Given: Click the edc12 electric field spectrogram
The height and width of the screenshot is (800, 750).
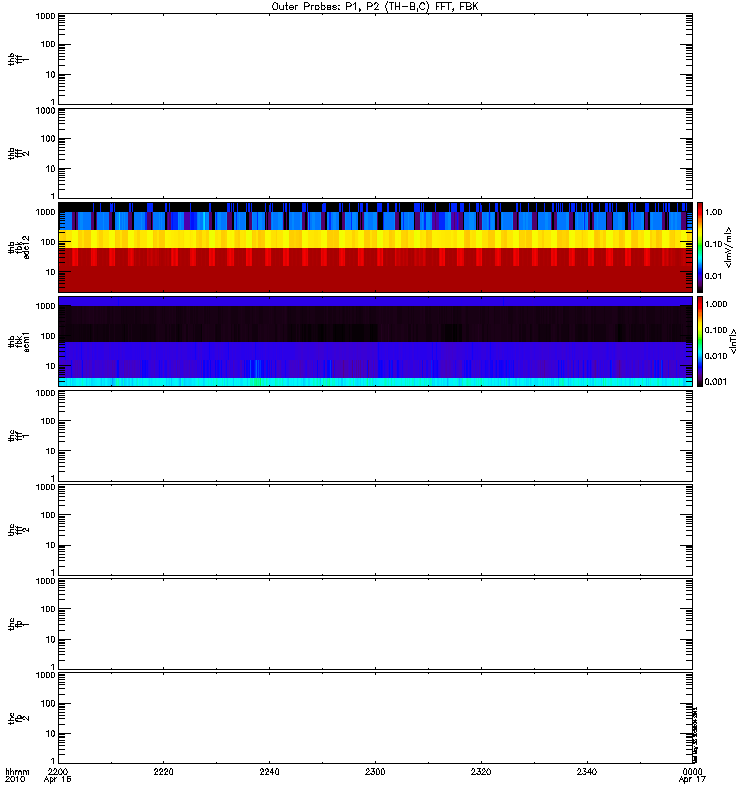Looking at the screenshot, I should pyautogui.click(x=375, y=247).
